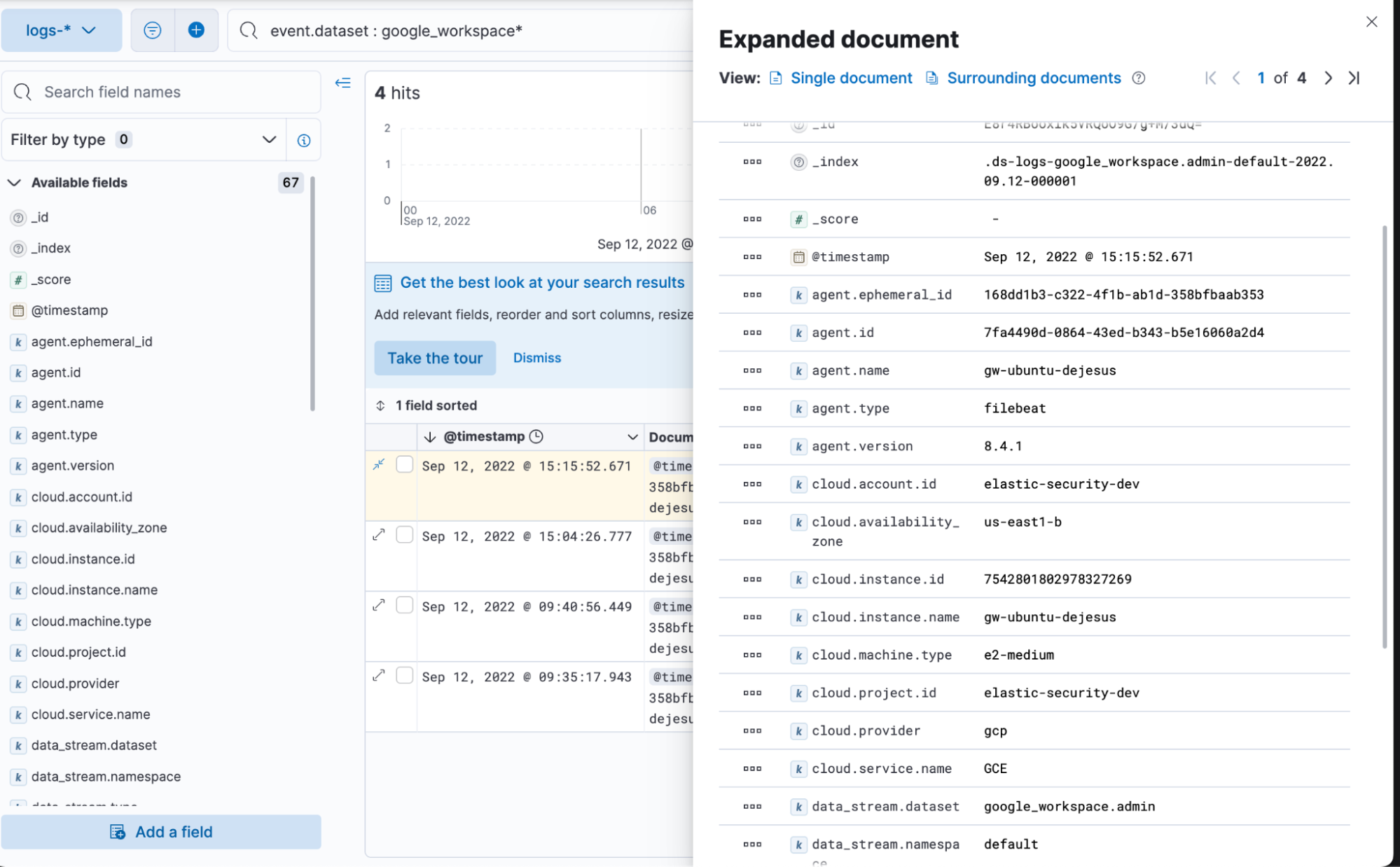The image size is (1400, 867).
Task: Select cloud.machine.type in available fields
Action: (x=91, y=621)
